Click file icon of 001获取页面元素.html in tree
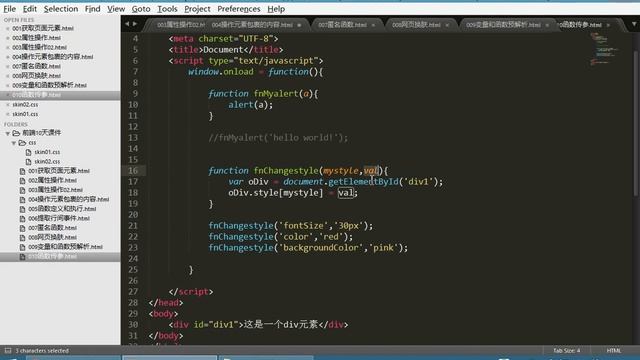The height and width of the screenshot is (360, 640). pos(22,171)
